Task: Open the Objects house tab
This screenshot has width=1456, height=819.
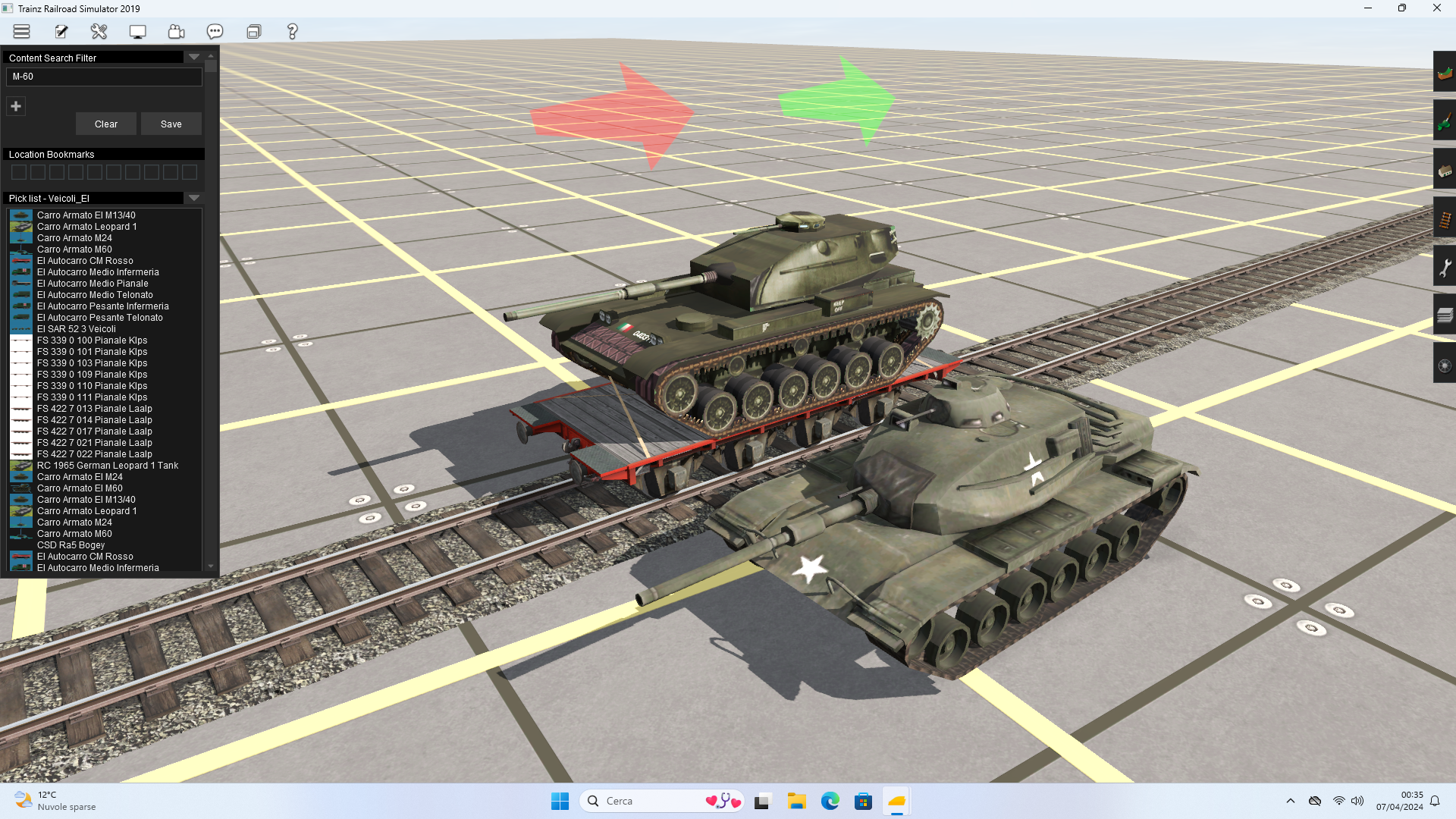Action: coord(1445,170)
